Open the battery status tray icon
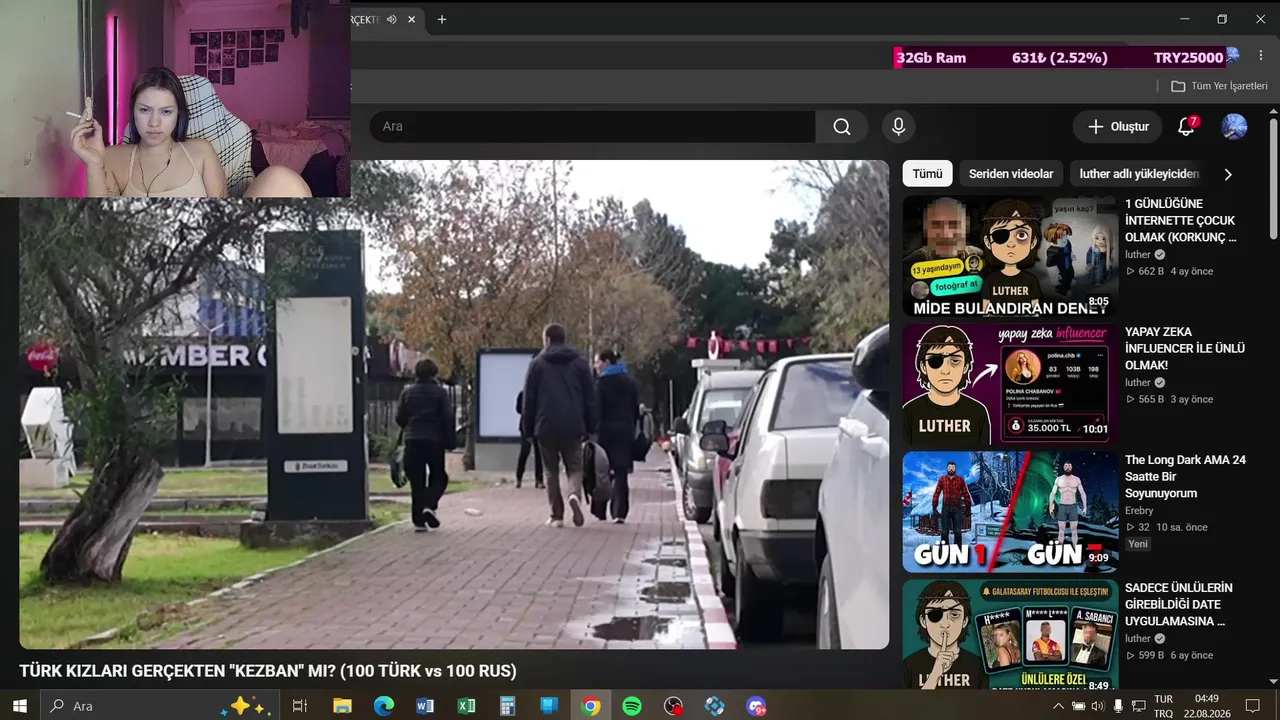The width and height of the screenshot is (1280, 720). click(x=1079, y=706)
